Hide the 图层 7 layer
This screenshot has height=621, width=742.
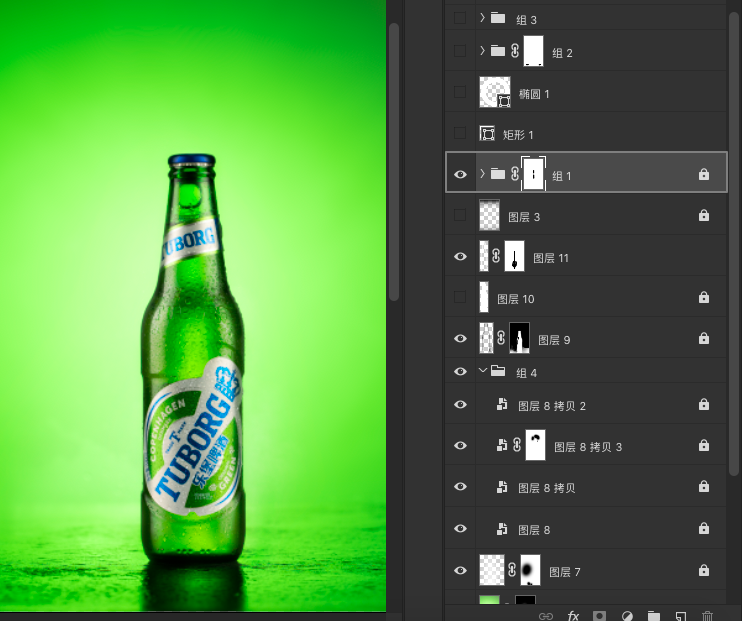point(460,570)
